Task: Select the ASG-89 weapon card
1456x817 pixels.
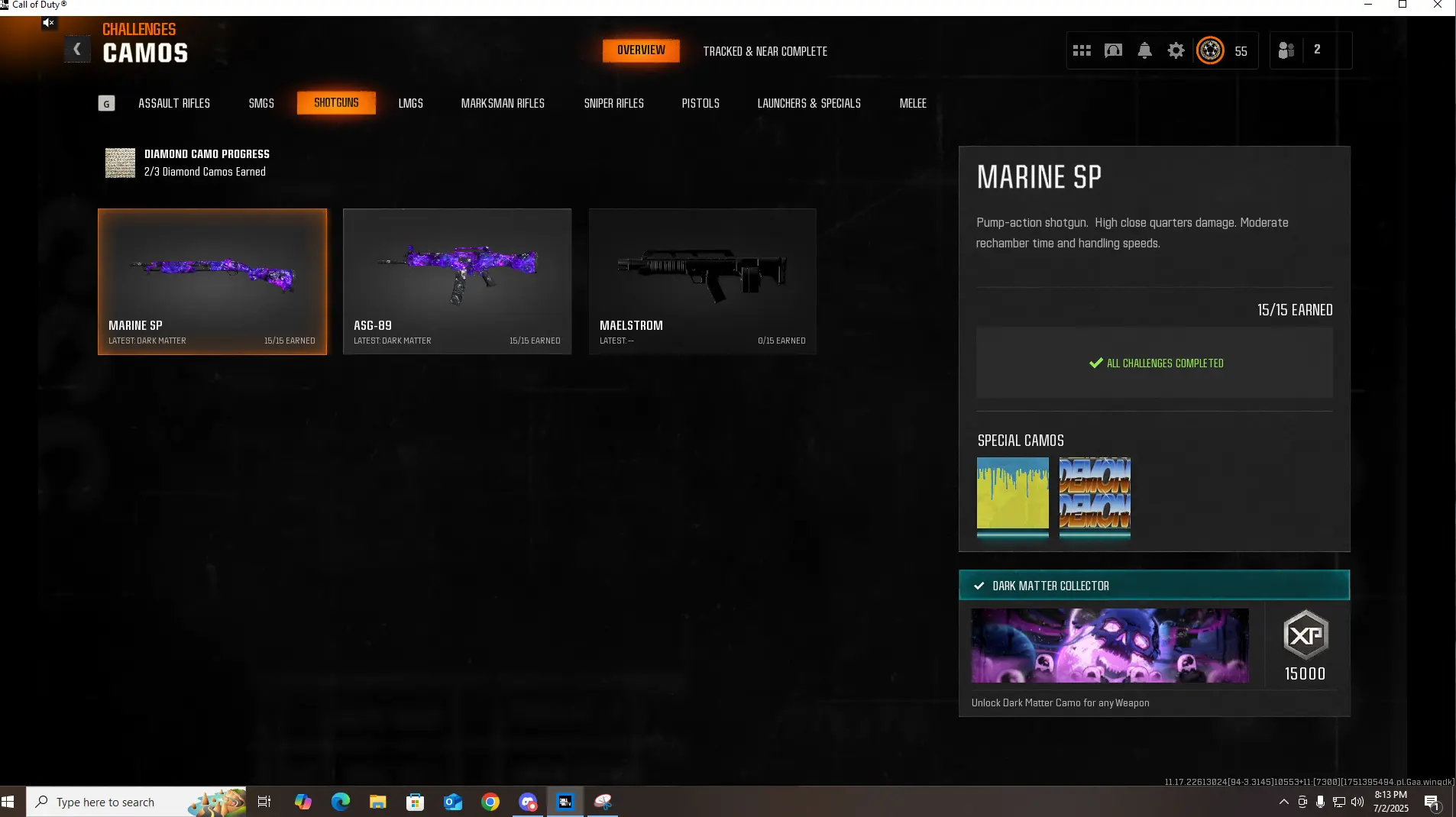Action: (x=457, y=282)
